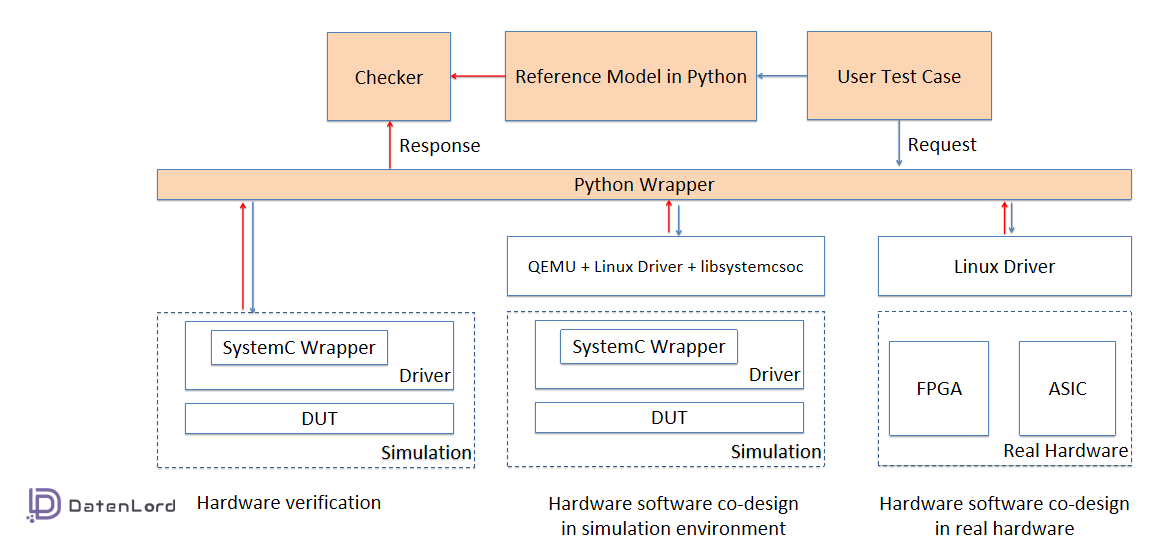
Task: Click the Request arrow label
Action: coord(942,145)
